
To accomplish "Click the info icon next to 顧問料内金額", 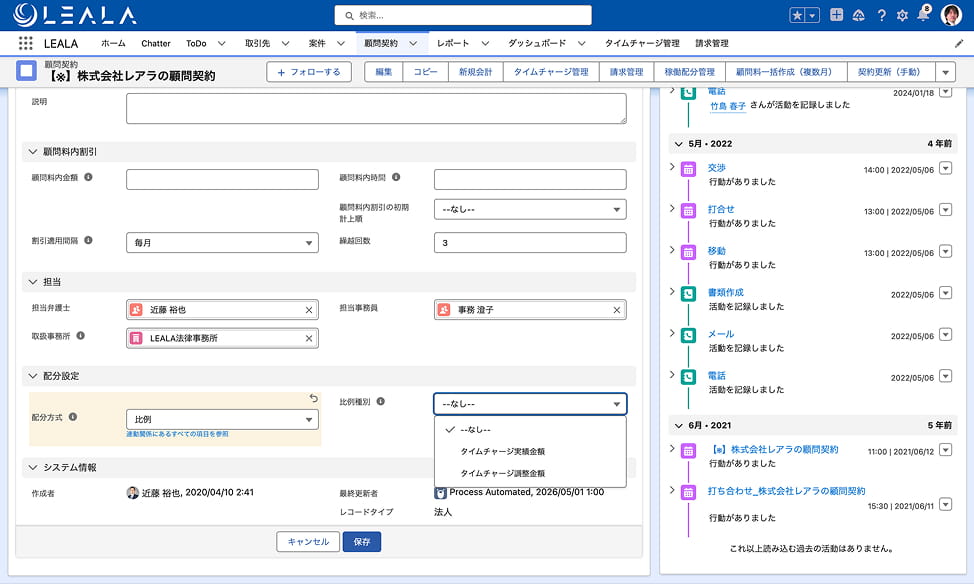I will tap(88, 177).
